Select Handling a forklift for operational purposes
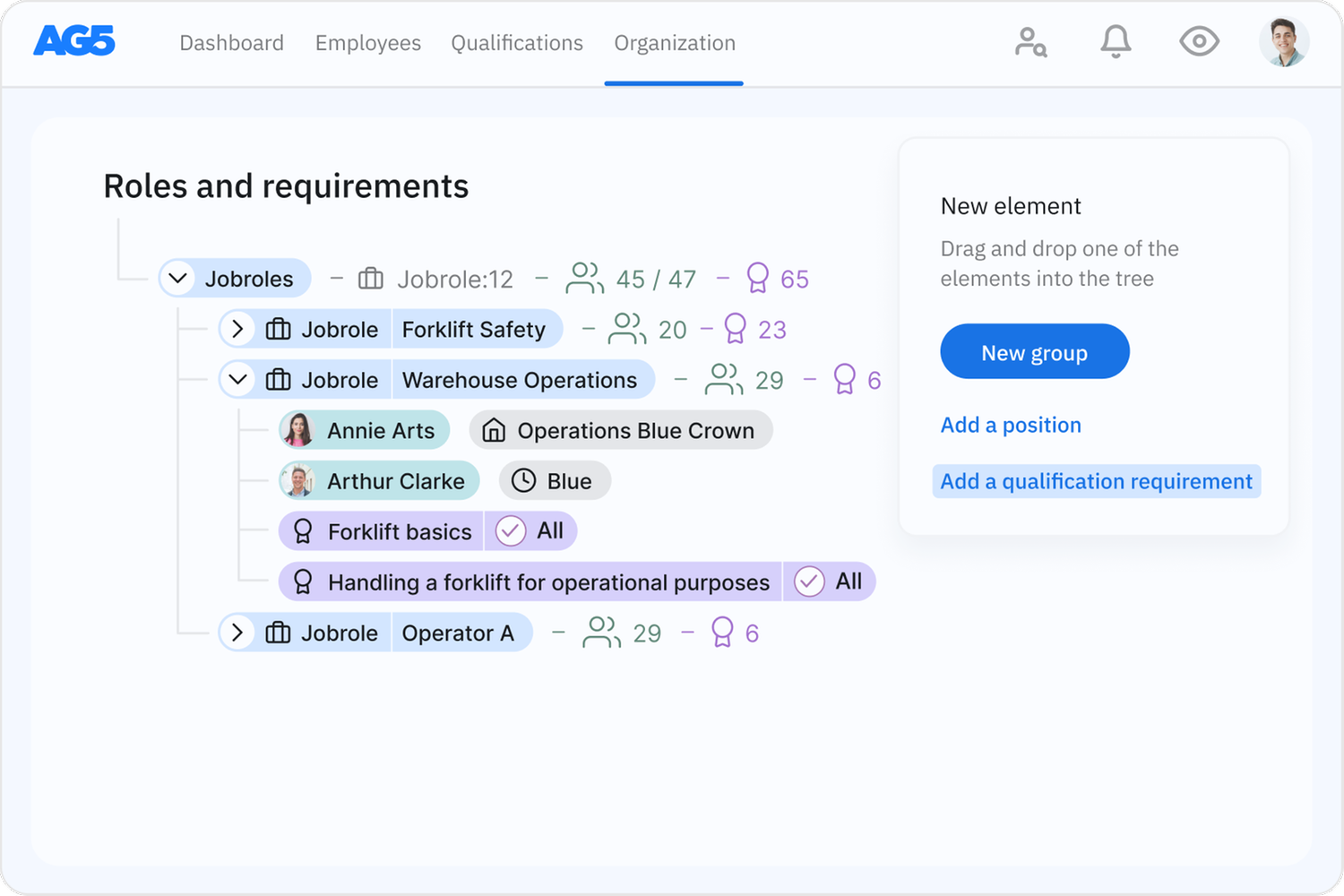The height and width of the screenshot is (896, 1344). 548,582
